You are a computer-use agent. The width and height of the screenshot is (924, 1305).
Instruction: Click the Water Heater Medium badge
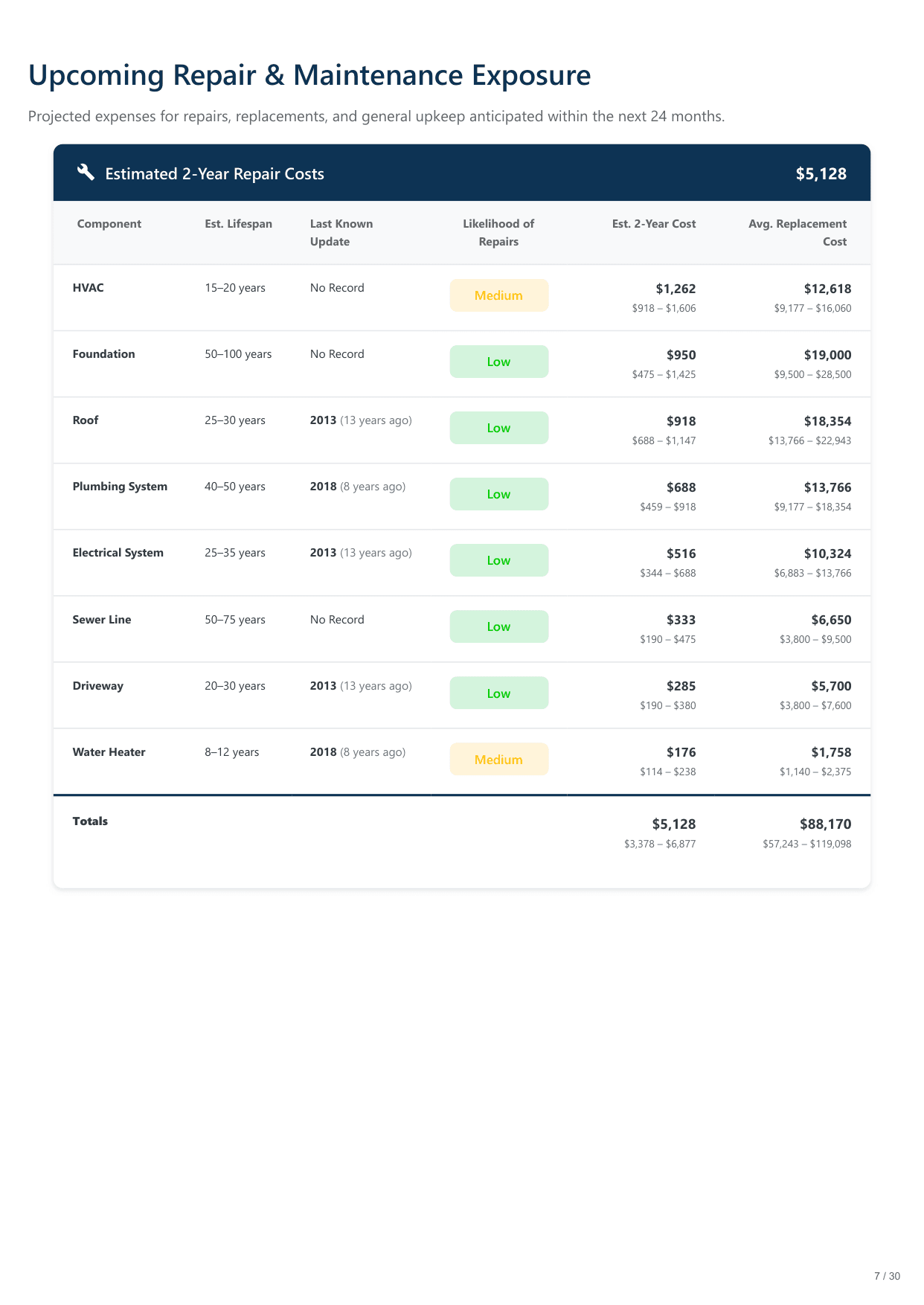[498, 760]
